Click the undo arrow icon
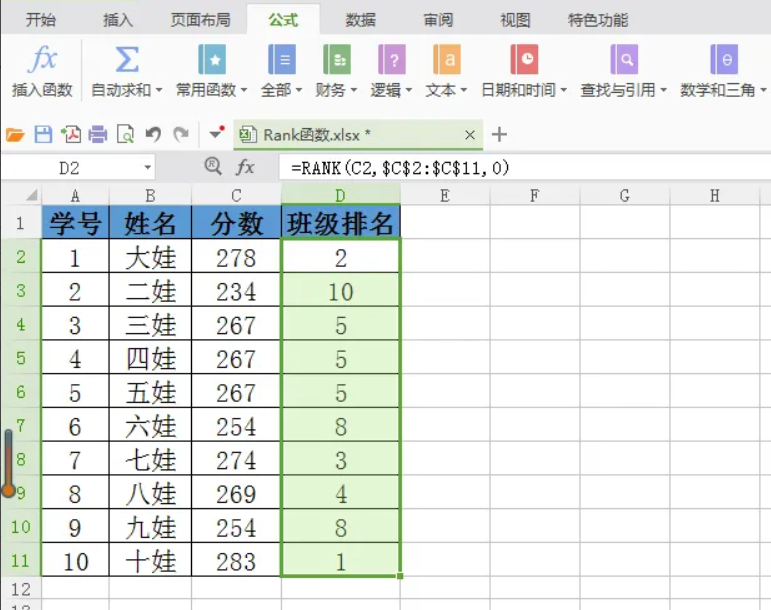The image size is (771, 610). pyautogui.click(x=153, y=134)
